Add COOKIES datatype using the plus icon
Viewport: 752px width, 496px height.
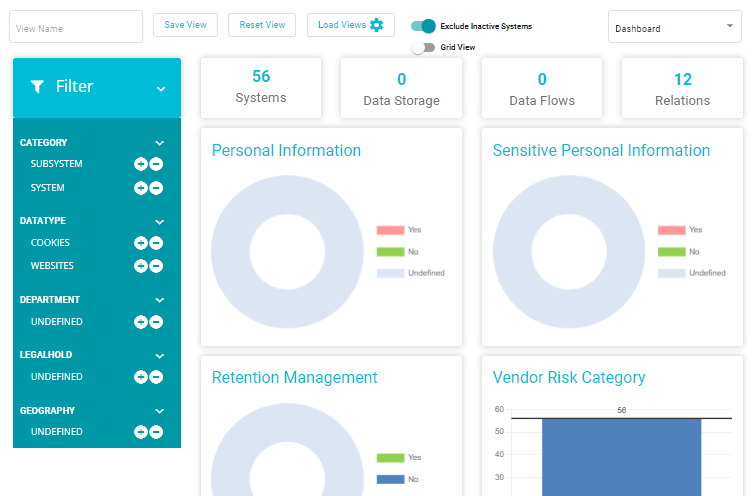click(x=141, y=243)
